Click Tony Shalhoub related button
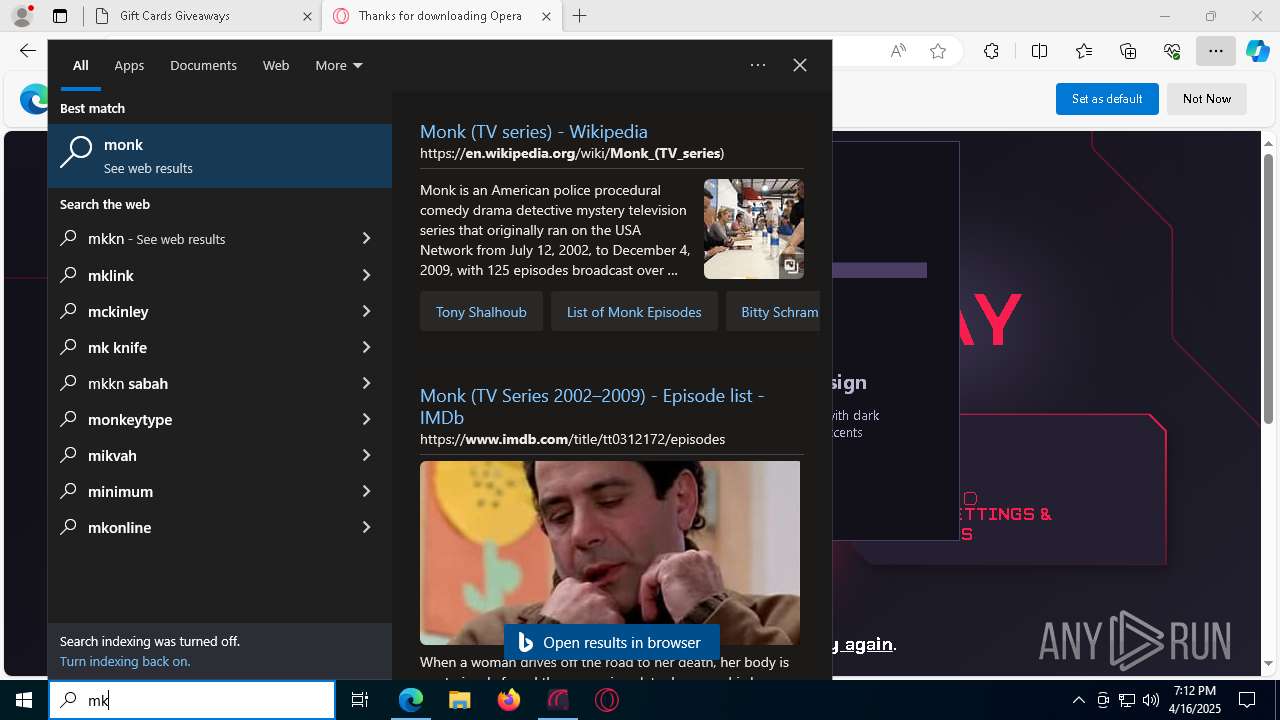The image size is (1280, 720). click(x=481, y=312)
